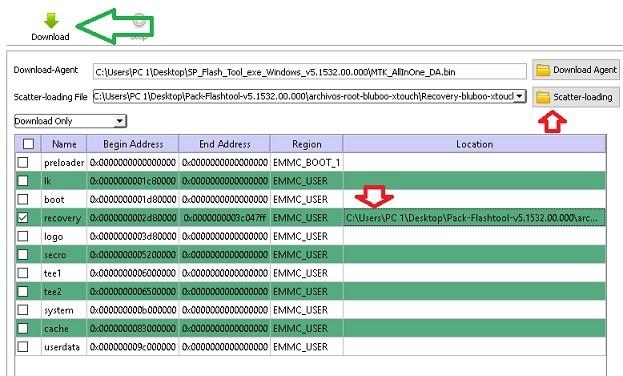Click the userdata name cell
The image size is (623, 376).
pos(64,347)
